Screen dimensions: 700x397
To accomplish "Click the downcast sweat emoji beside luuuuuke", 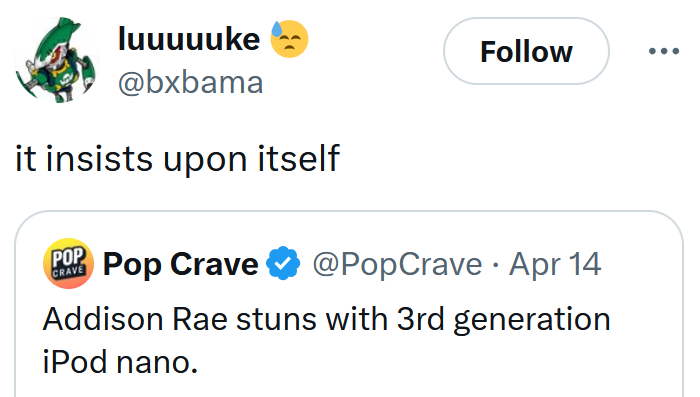I will pyautogui.click(x=289, y=39).
